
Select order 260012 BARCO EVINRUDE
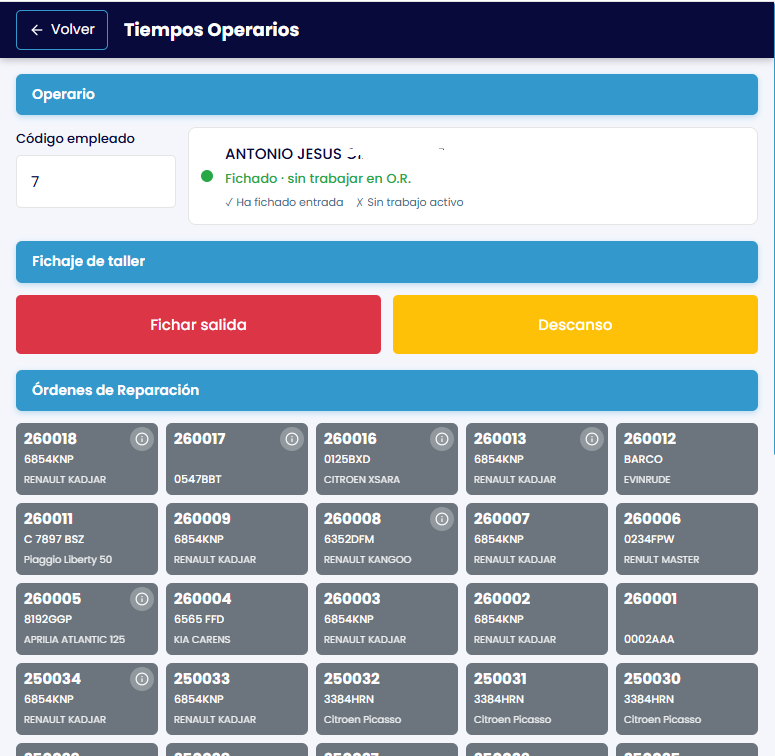click(687, 459)
